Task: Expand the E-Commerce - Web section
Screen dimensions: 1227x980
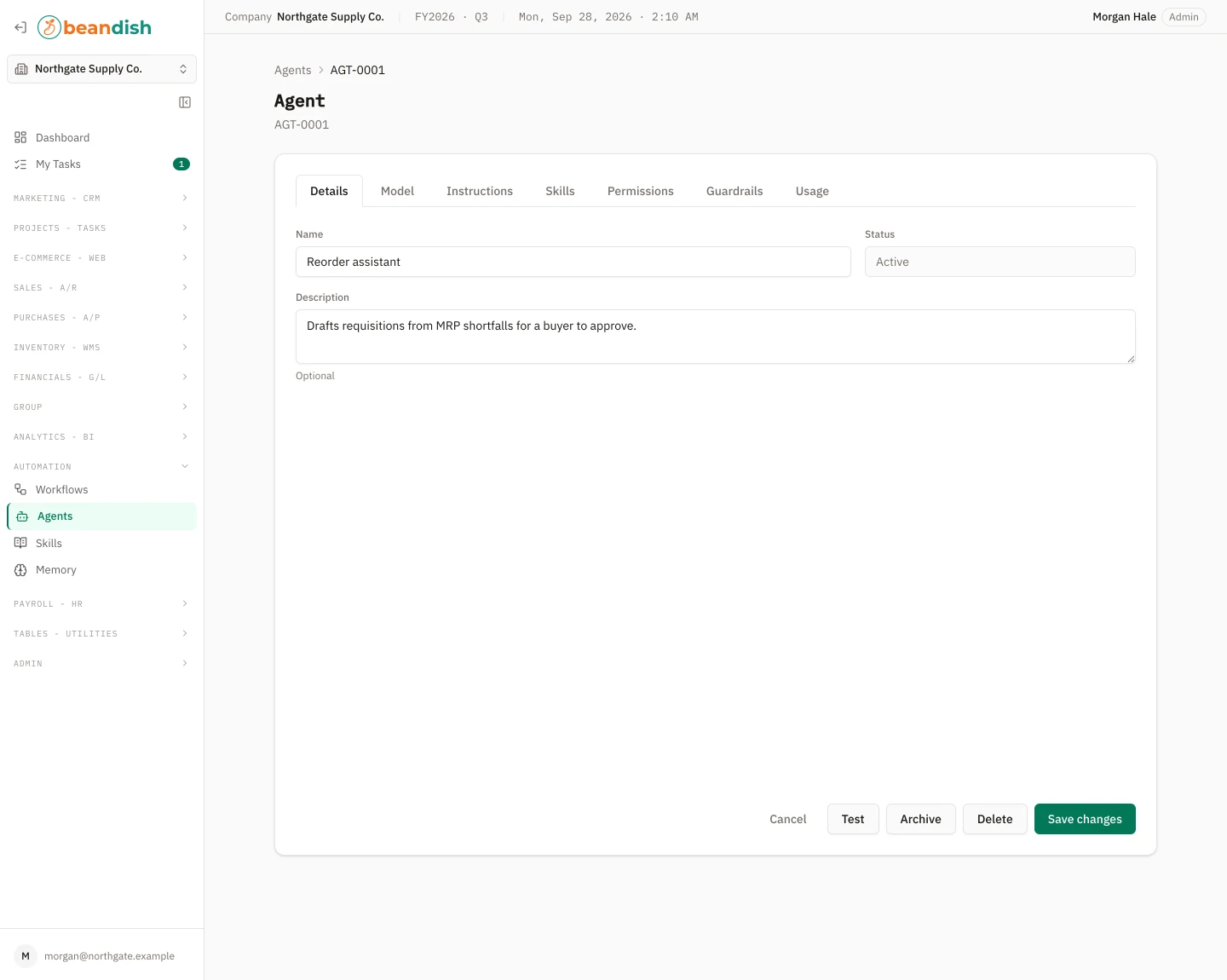Action: click(102, 258)
